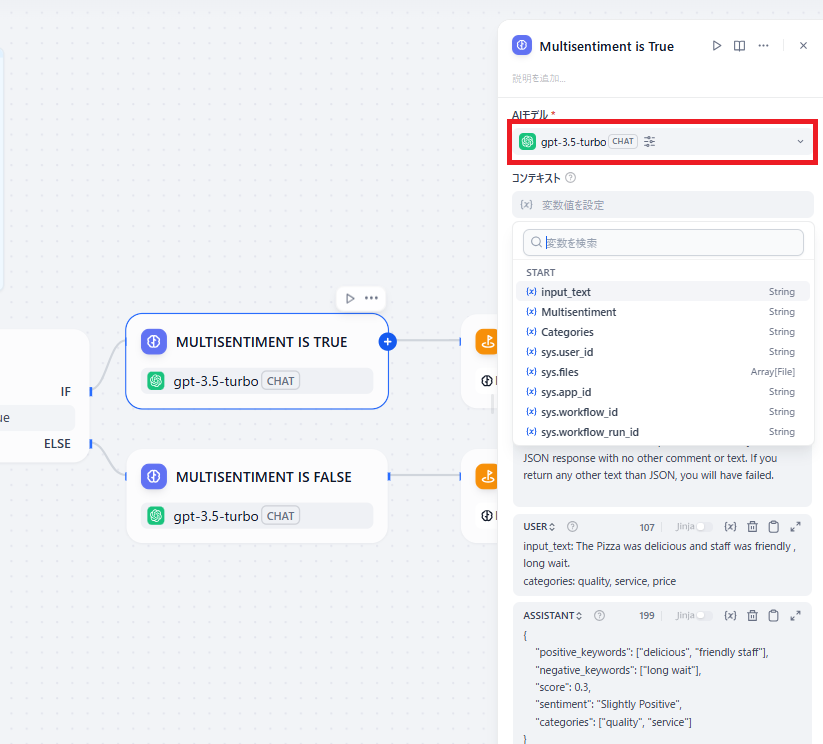Close the Multisentiment is True panel
The width and height of the screenshot is (823, 744).
pos(803,46)
